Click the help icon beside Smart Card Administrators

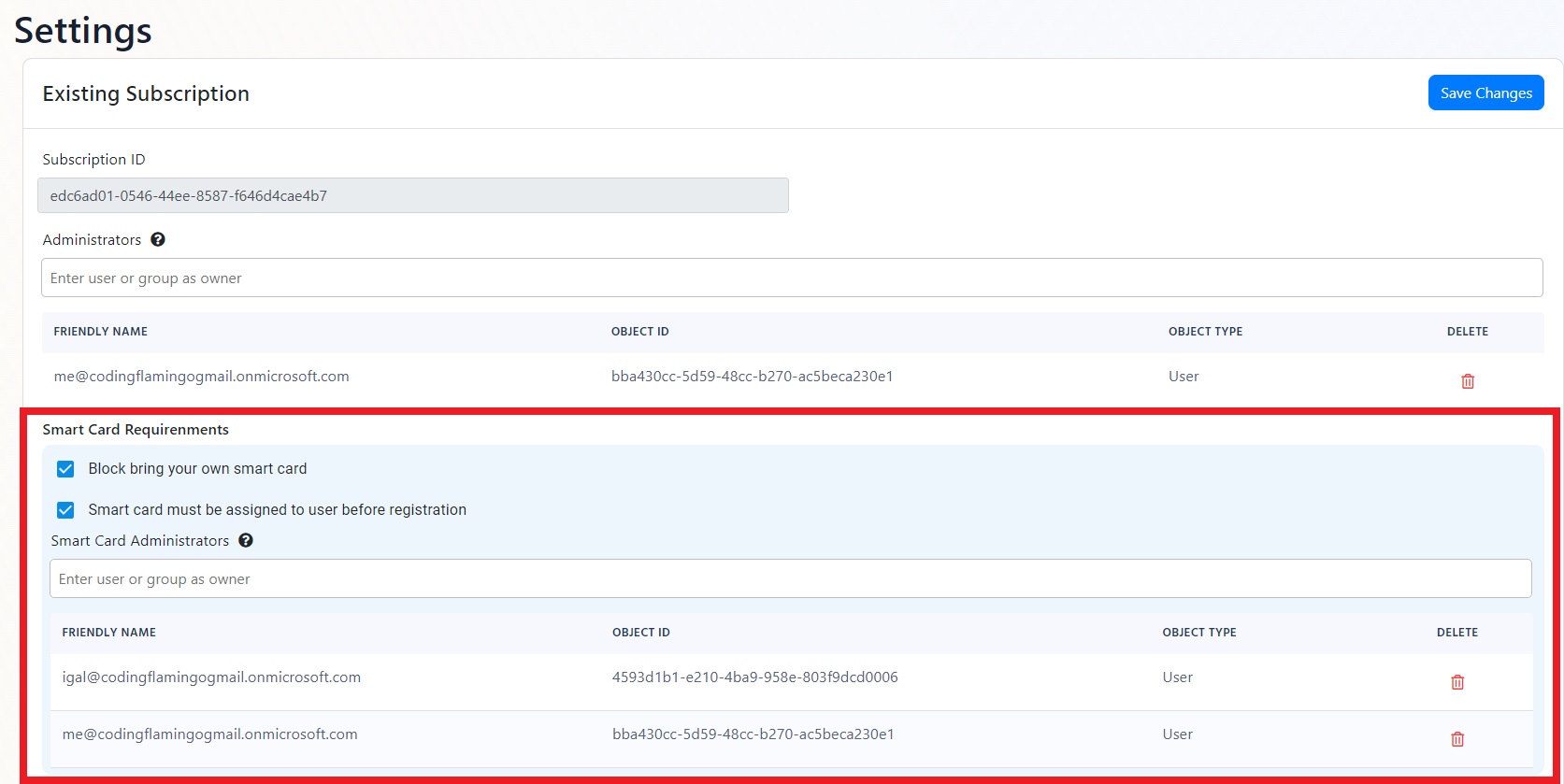(x=246, y=540)
